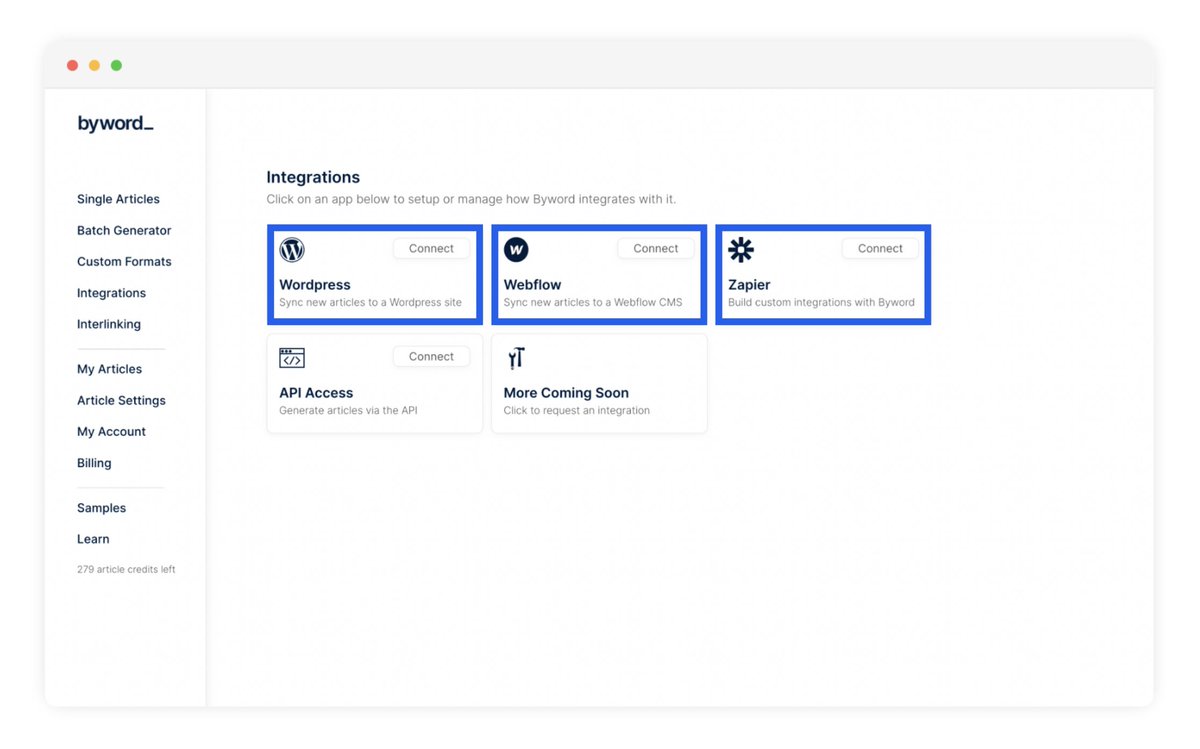Connect API Access
The image size is (1200, 749).
click(431, 356)
